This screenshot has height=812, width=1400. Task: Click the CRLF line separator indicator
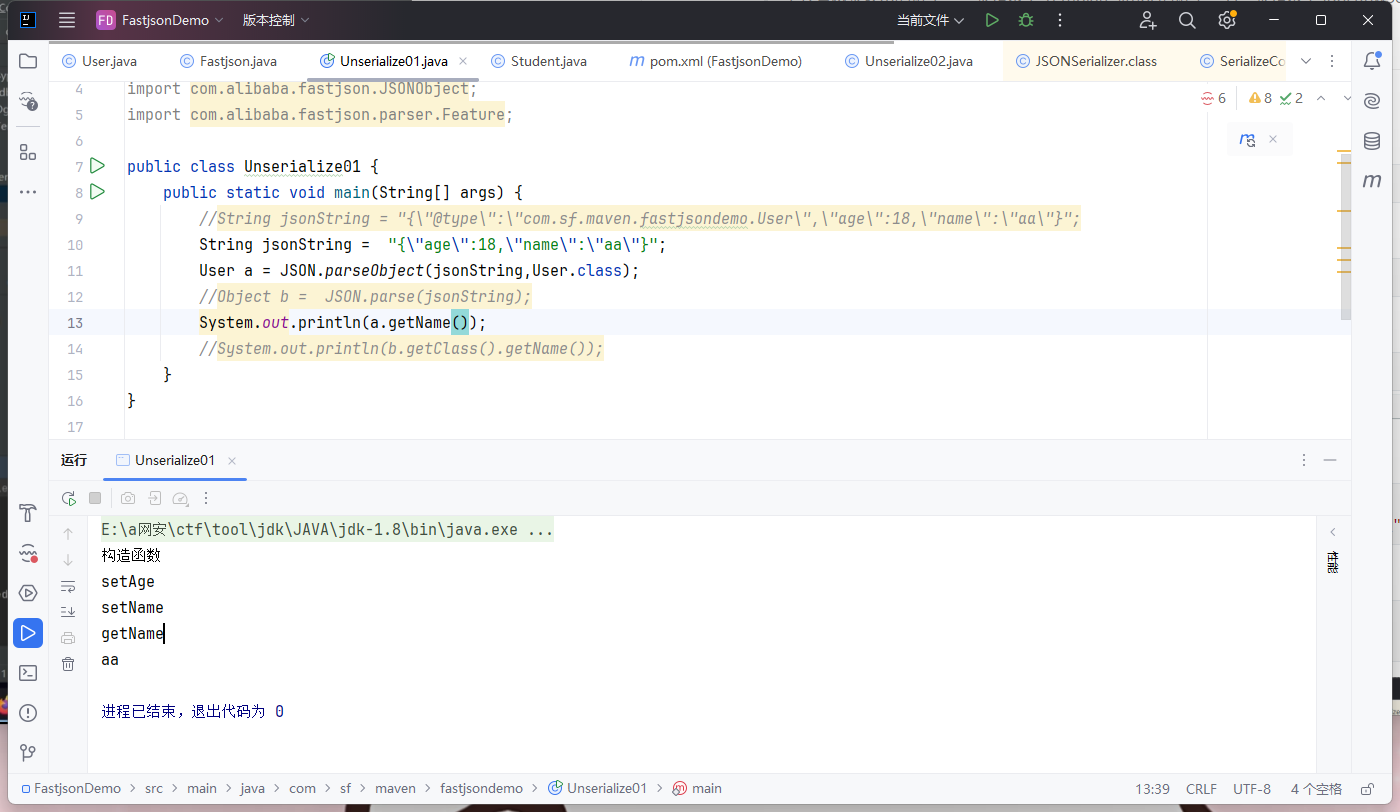(x=1201, y=789)
